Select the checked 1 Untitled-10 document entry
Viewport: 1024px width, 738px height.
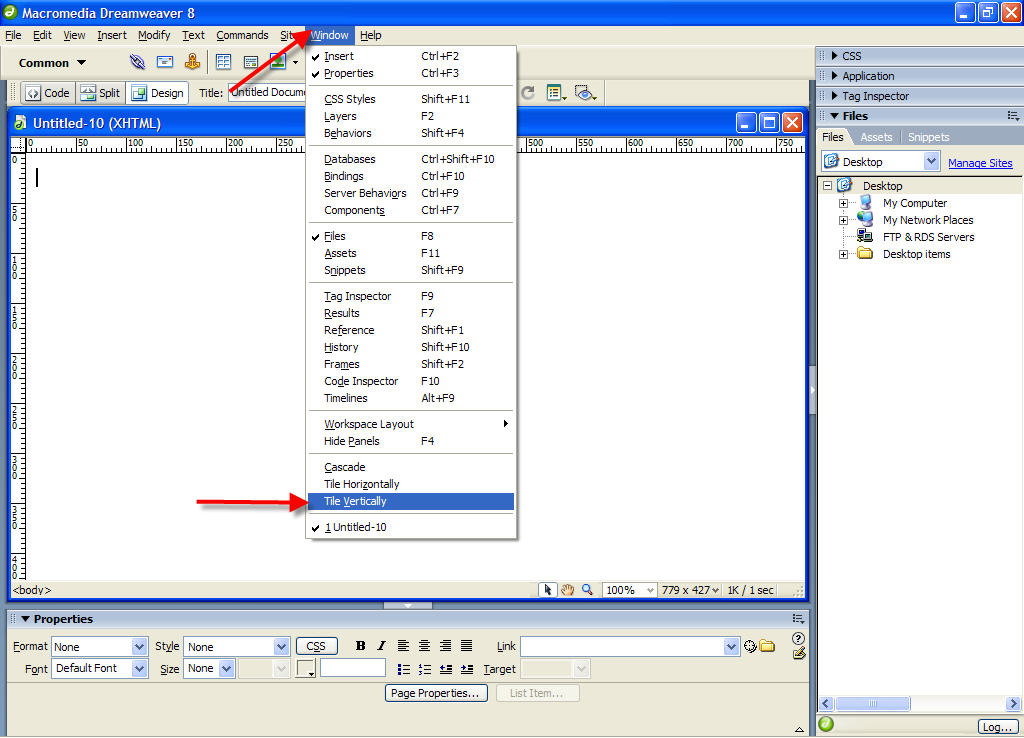point(411,527)
